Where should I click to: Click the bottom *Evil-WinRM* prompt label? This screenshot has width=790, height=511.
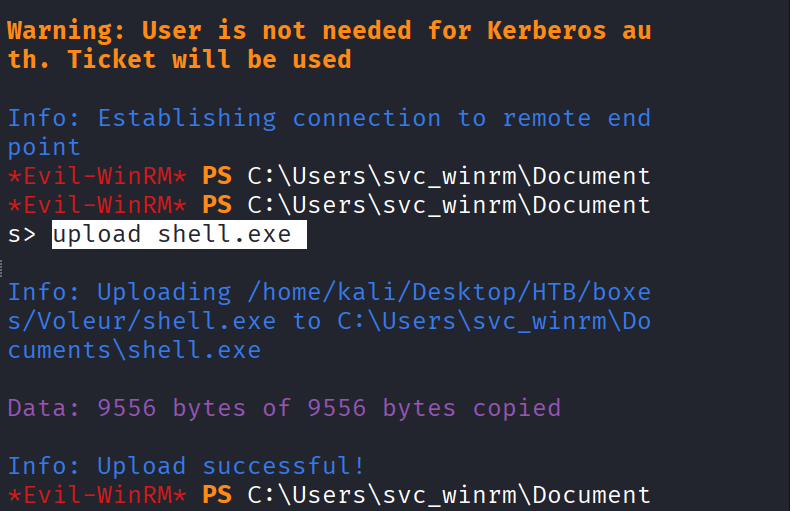[96, 495]
